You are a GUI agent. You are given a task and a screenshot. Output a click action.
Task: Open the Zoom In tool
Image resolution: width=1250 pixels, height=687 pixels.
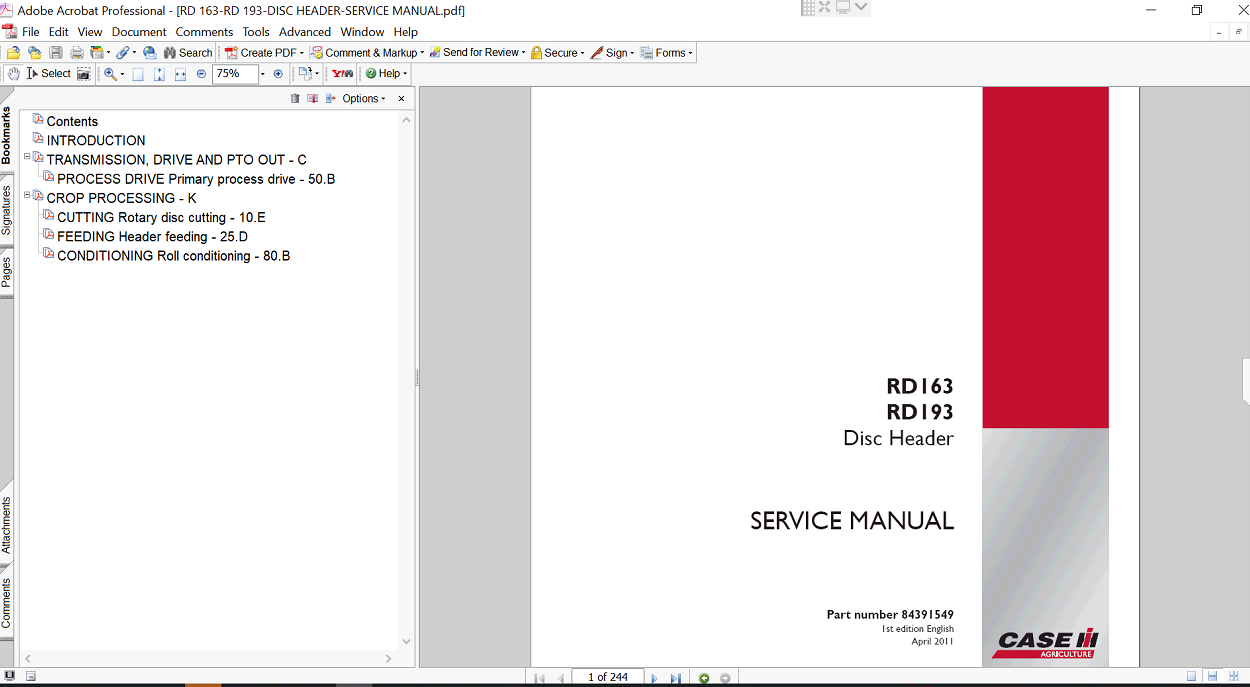[x=111, y=73]
